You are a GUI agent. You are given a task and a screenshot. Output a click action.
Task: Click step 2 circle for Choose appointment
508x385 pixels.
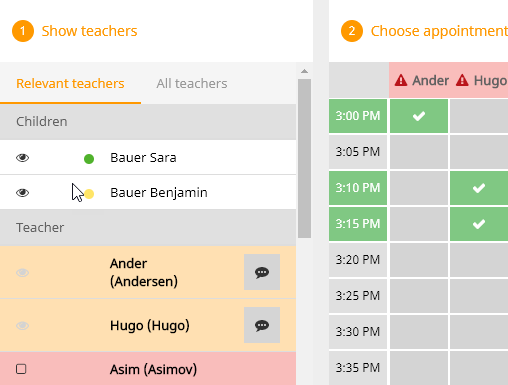[x=352, y=31]
